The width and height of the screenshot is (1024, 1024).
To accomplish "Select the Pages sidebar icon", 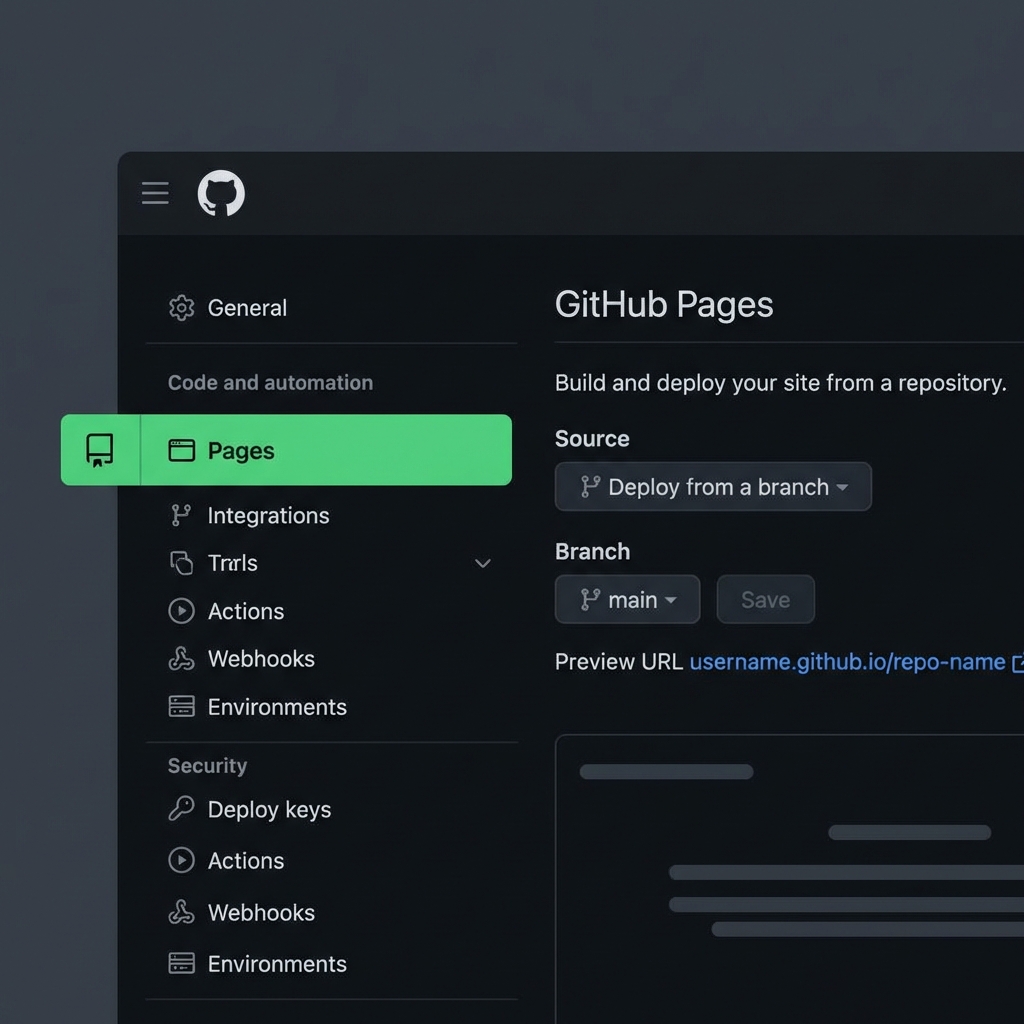I will pos(181,450).
